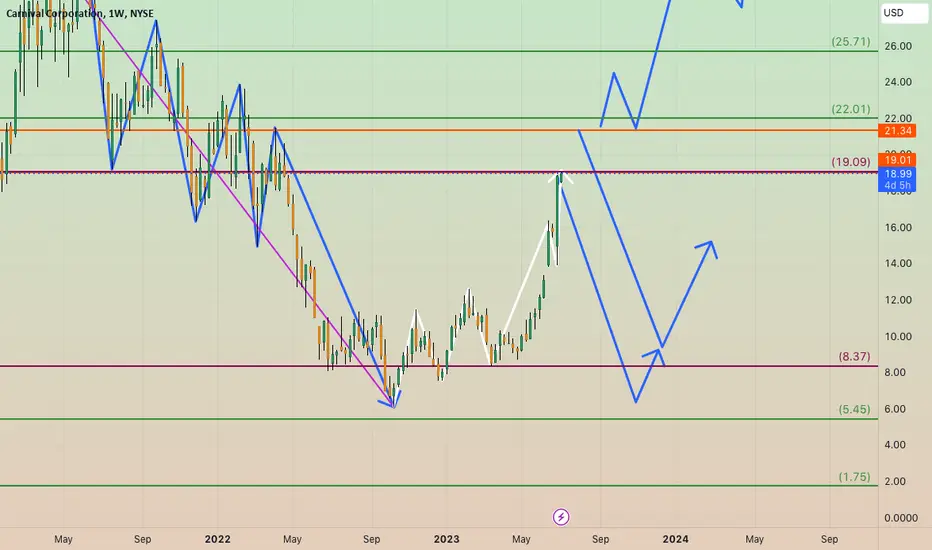Select the orange 19.01 price label
The width and height of the screenshot is (932, 550).
click(x=898, y=160)
